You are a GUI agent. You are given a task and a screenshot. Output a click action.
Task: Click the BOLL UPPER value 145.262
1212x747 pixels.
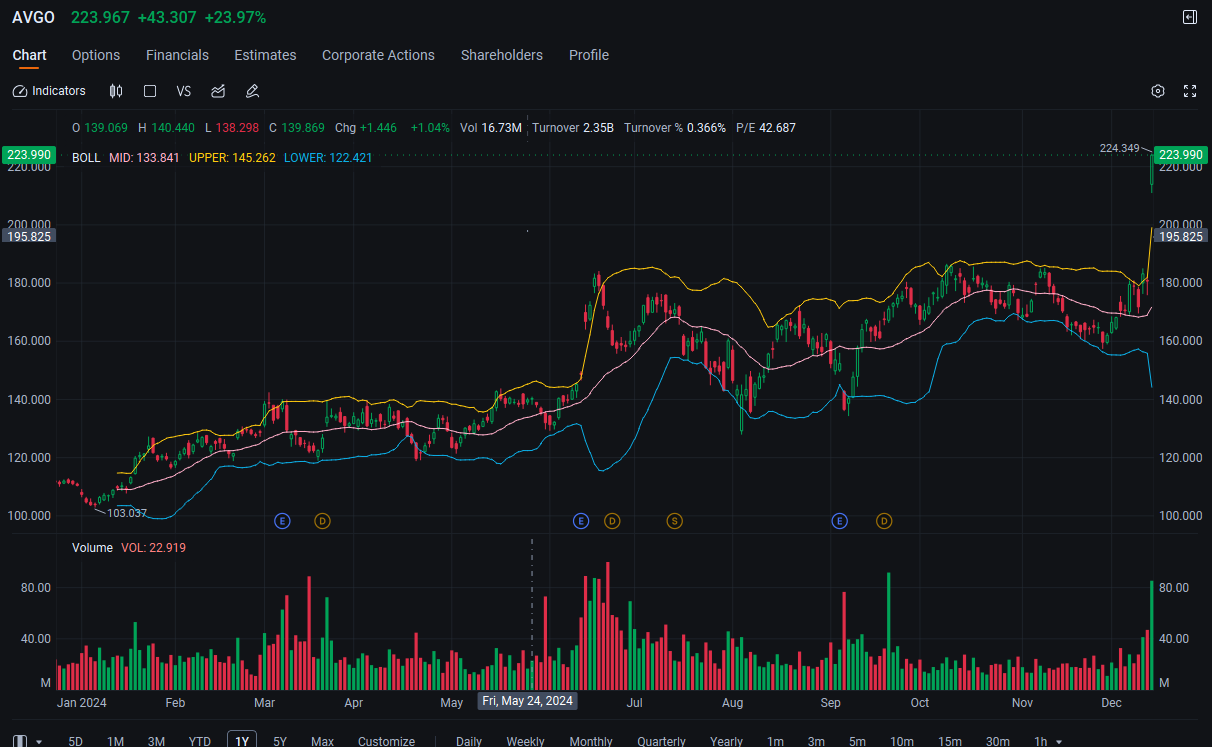(253, 158)
